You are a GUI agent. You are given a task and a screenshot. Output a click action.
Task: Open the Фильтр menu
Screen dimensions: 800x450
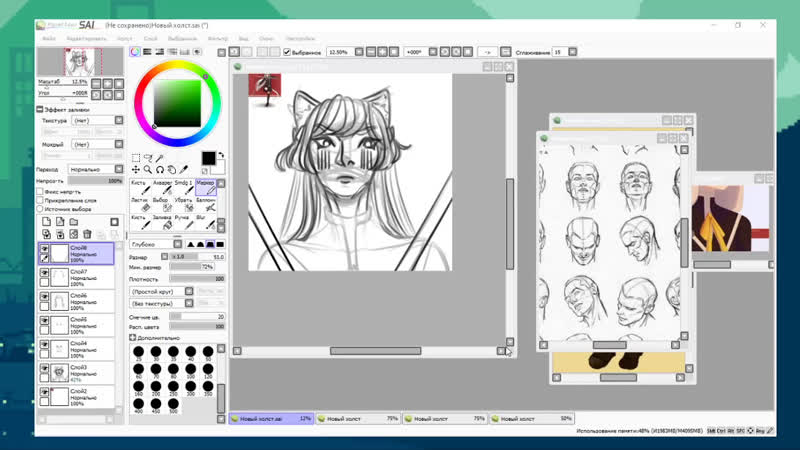(x=217, y=38)
